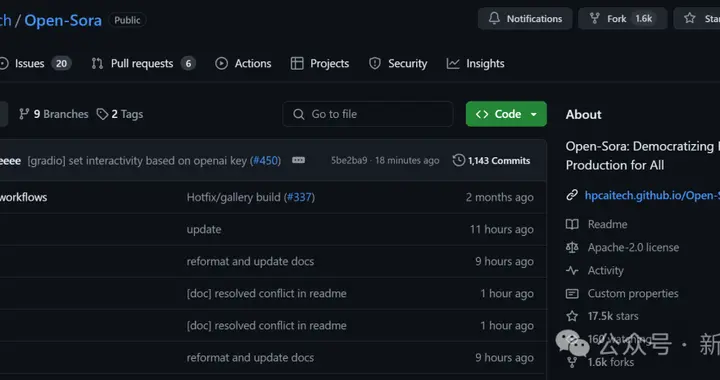Open pull request #450 link
Screen dimensions: 720x380
pos(266,161)
